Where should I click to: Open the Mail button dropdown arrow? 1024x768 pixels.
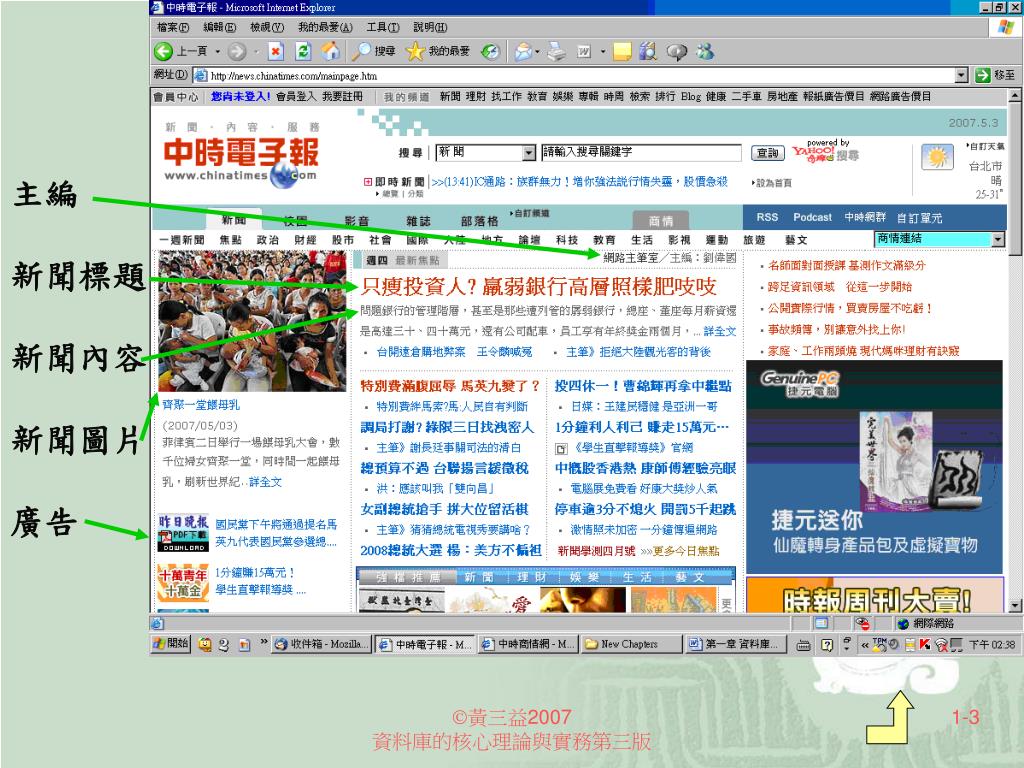click(537, 52)
